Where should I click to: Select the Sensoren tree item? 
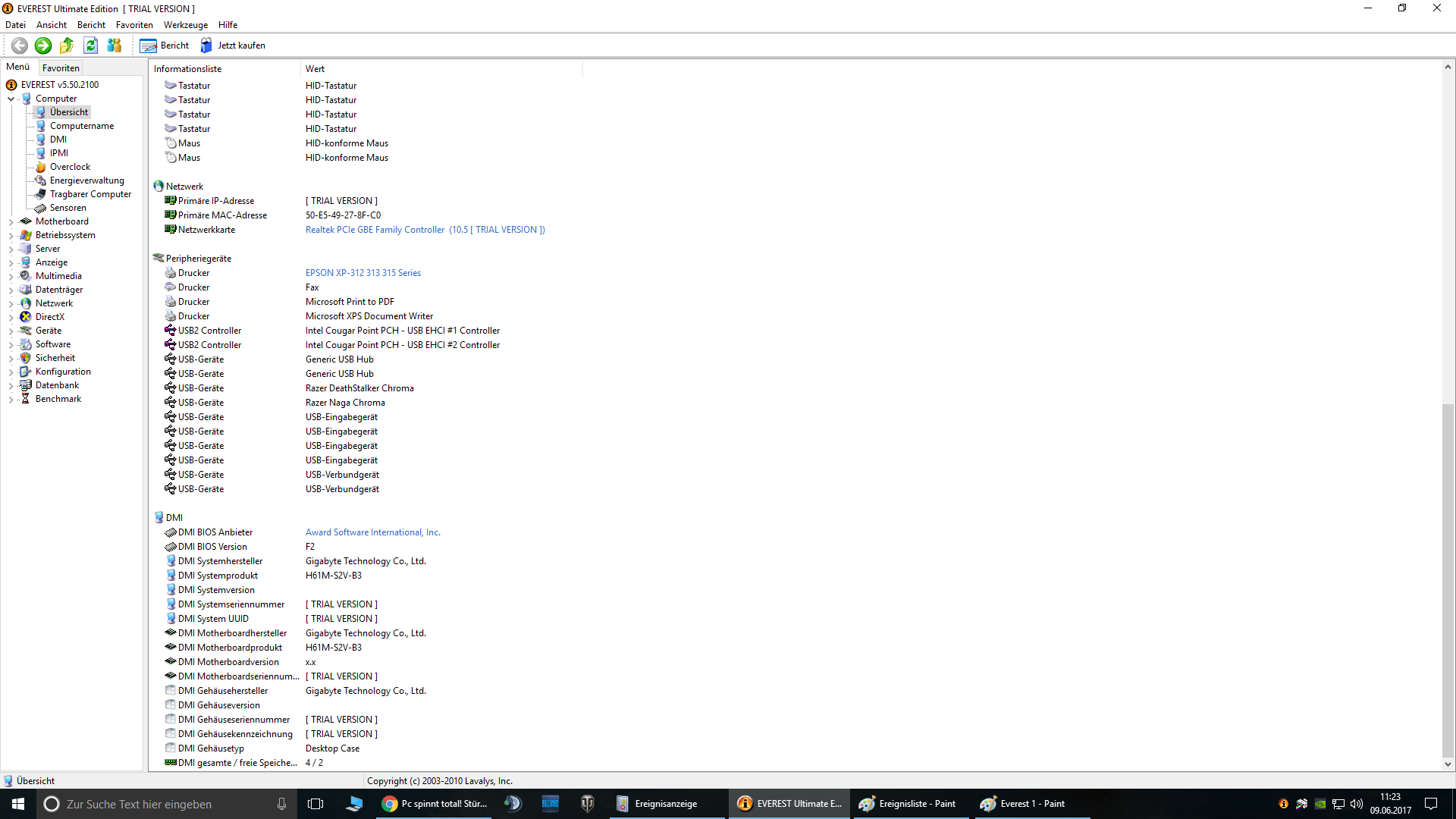point(67,208)
